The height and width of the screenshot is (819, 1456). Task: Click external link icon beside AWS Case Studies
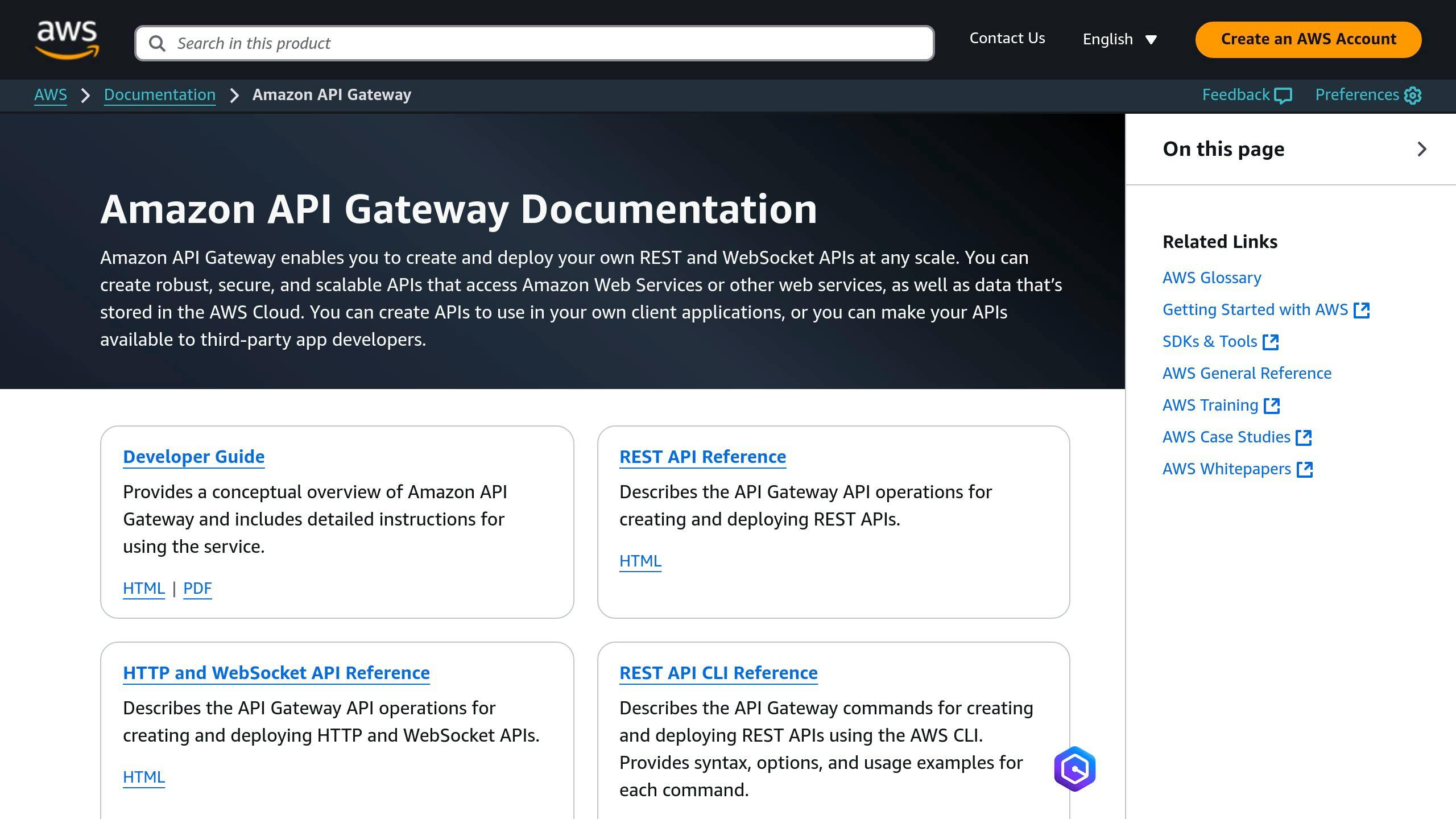[x=1304, y=437]
